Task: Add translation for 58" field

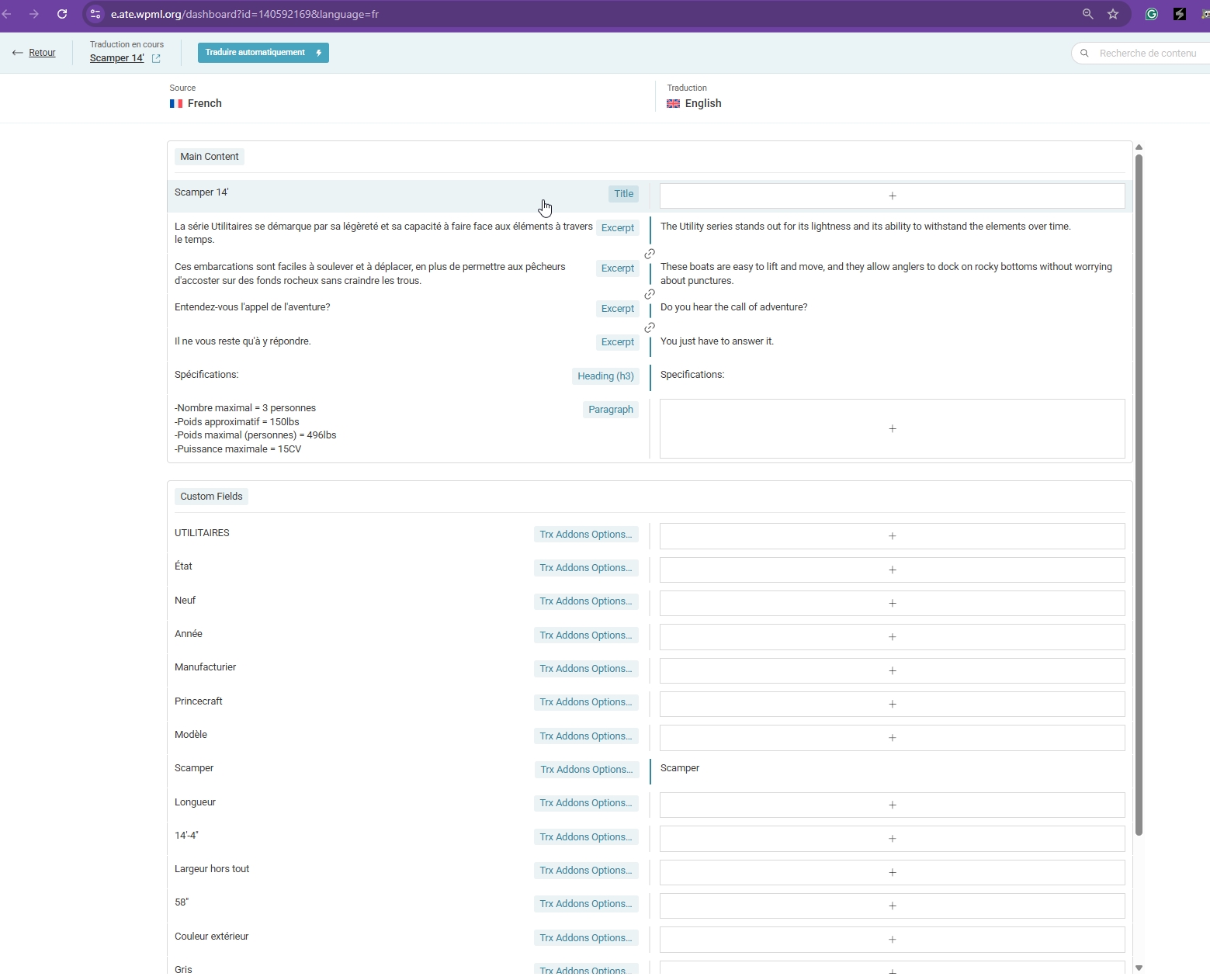Action: 892,906
